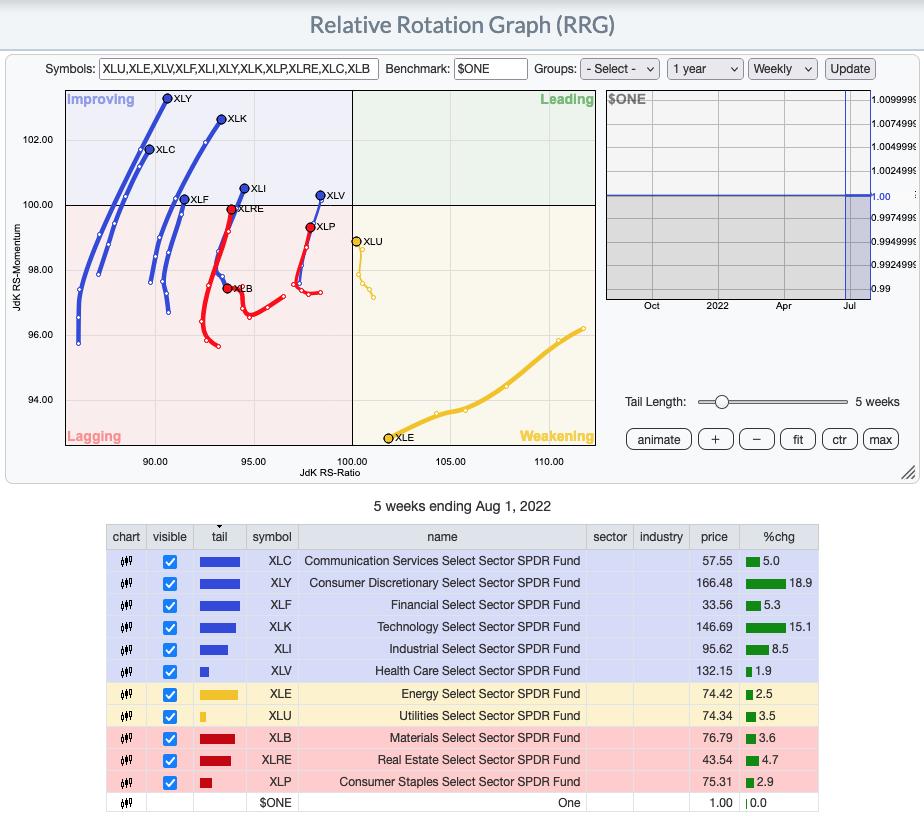Select the XLP data point on the graph
This screenshot has height=816, width=924.
point(311,227)
